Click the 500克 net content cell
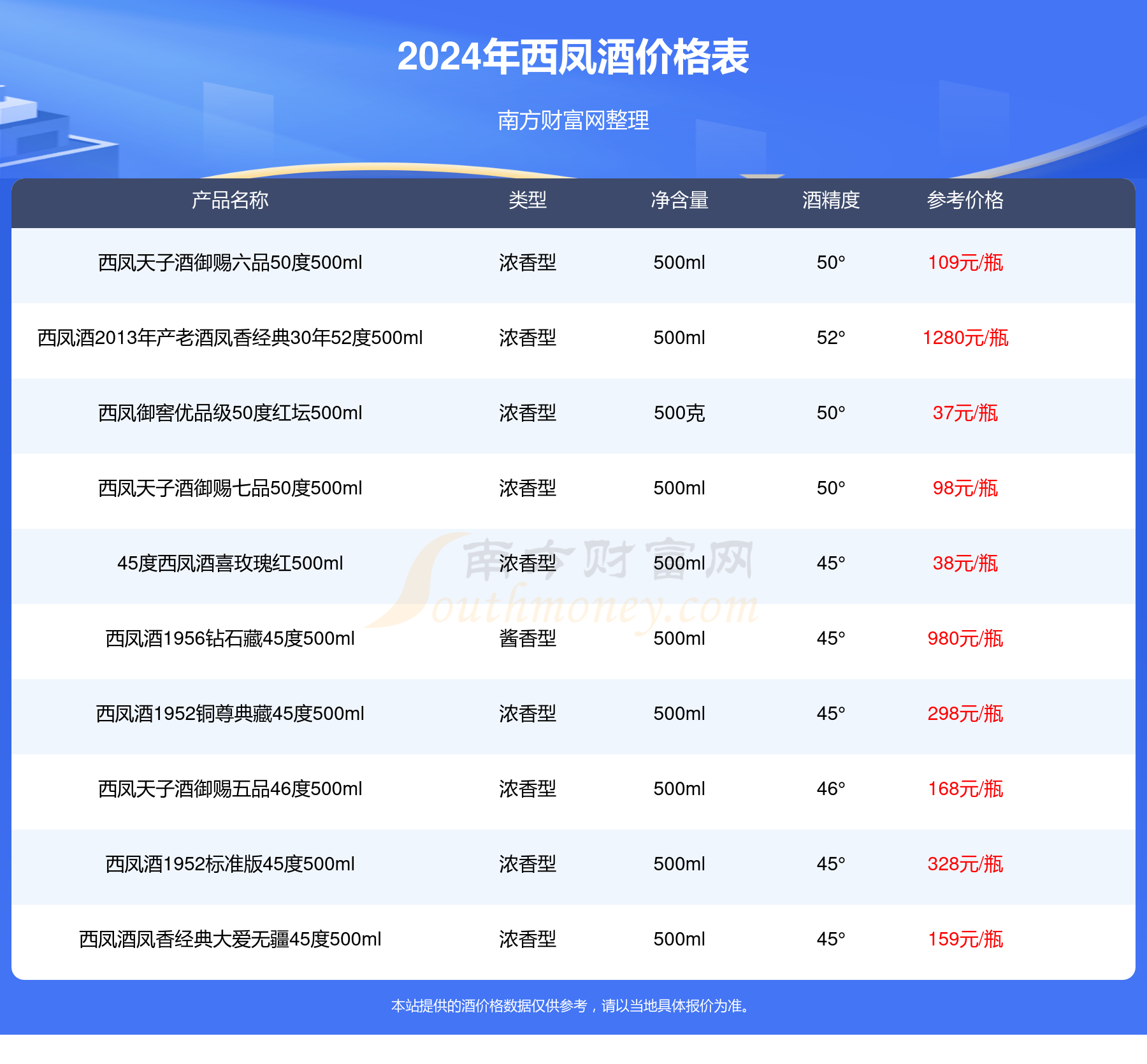This screenshot has height=1064, width=1147. 679,413
